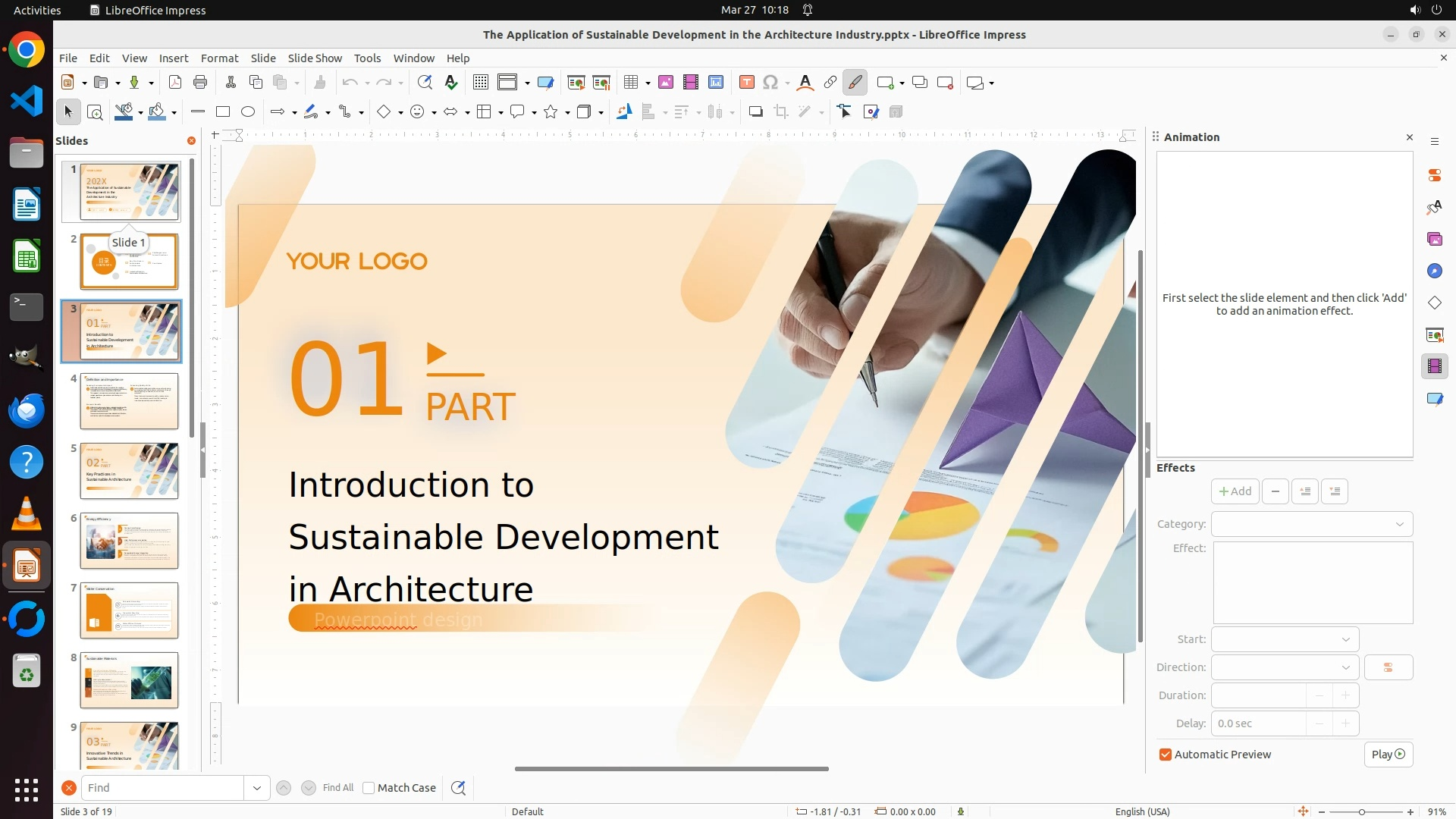This screenshot has height=819, width=1456.
Task: Click the Crop Image tool
Action: [x=781, y=112]
